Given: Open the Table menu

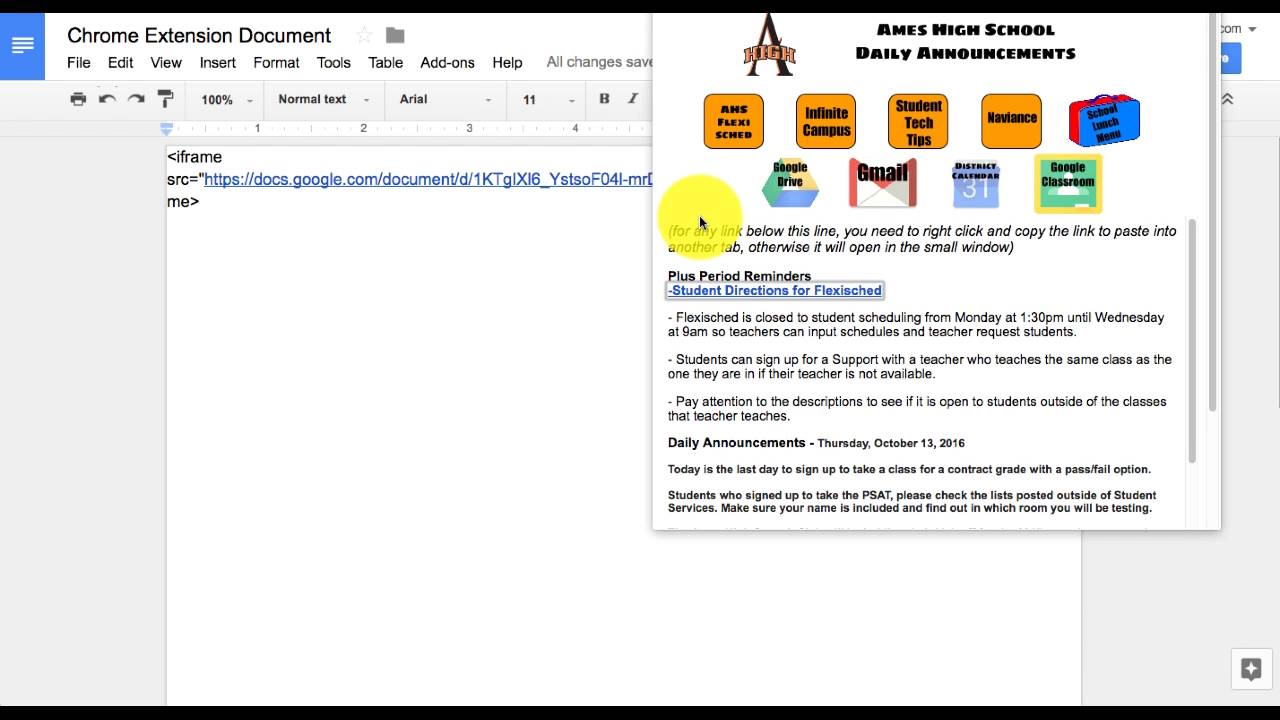Looking at the screenshot, I should tap(385, 62).
